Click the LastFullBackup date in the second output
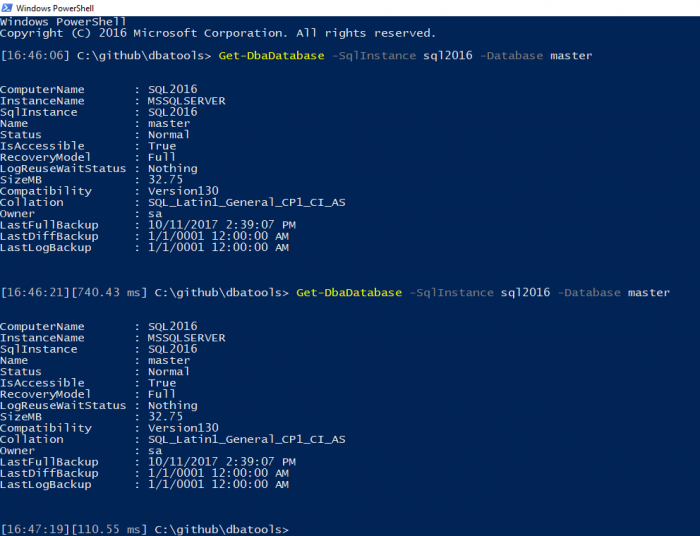Image resolution: width=700 pixels, height=536 pixels. pos(222,462)
